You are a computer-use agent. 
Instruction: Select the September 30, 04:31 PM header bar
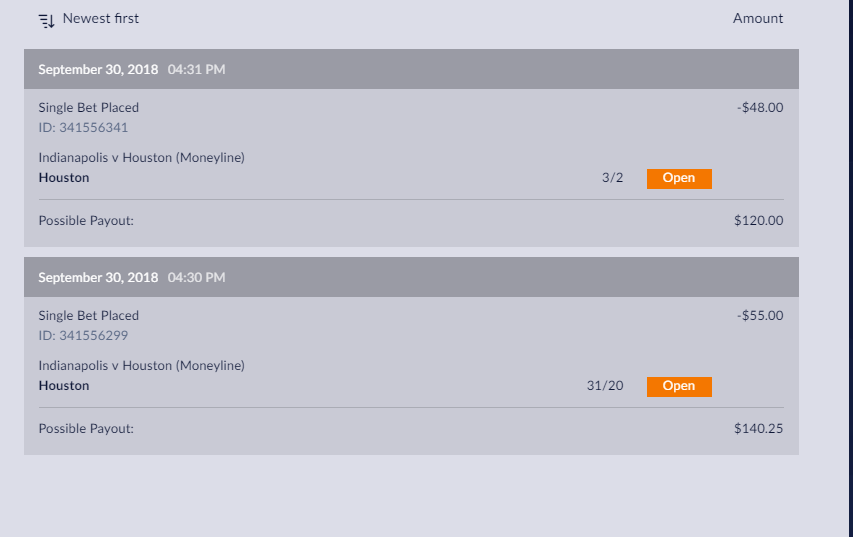[x=411, y=69]
